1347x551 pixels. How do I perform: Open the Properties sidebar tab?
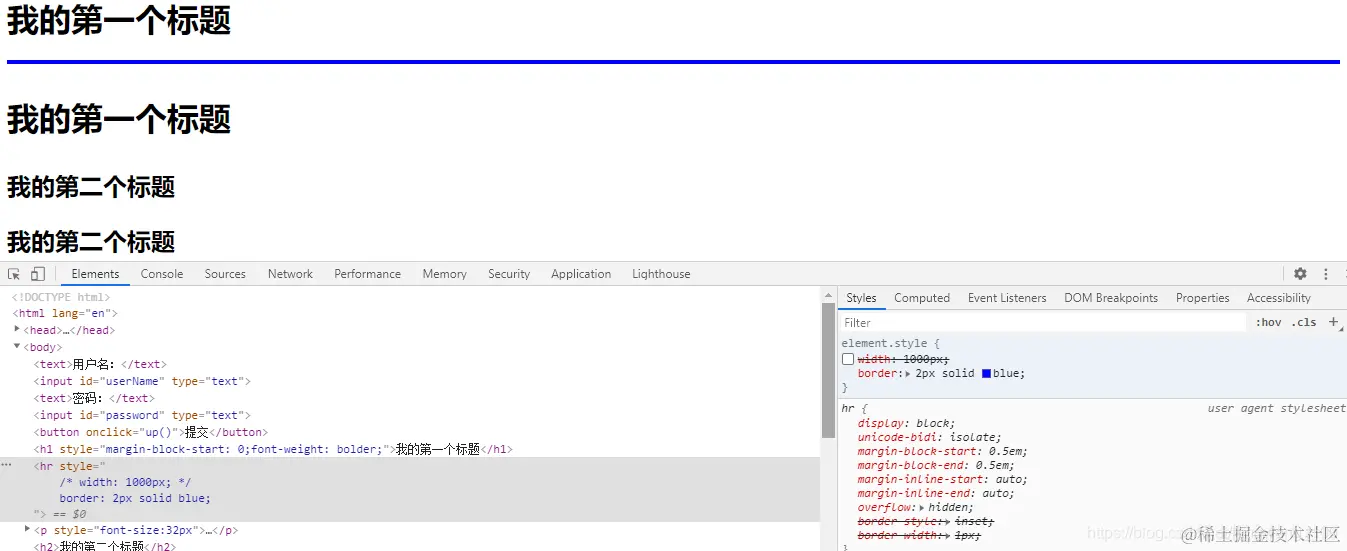[1203, 298]
